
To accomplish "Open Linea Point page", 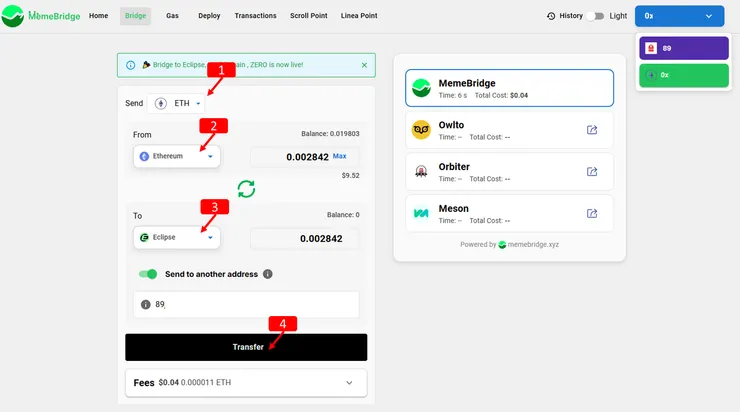I will [x=359, y=16].
